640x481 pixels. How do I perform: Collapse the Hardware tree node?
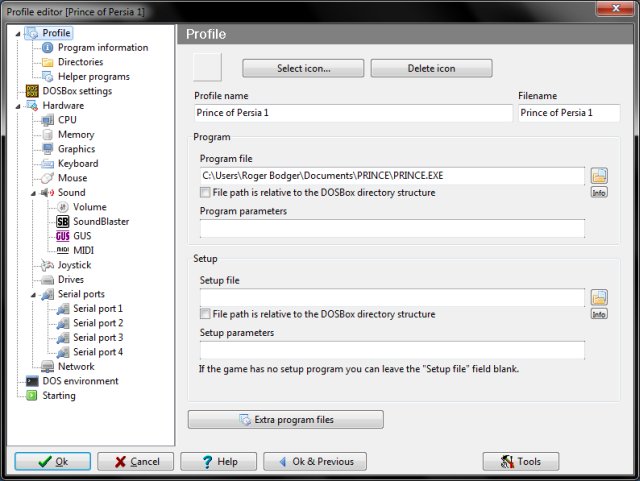pyautogui.click(x=18, y=106)
